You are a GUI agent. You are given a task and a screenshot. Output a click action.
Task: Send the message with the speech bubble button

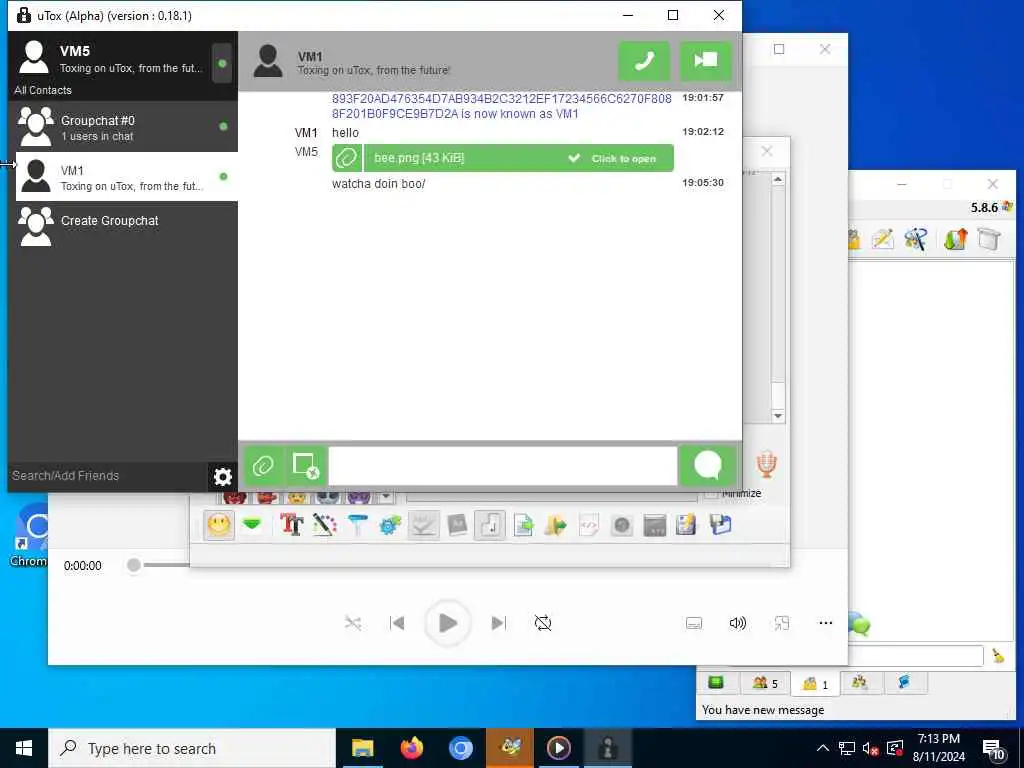[x=707, y=466]
